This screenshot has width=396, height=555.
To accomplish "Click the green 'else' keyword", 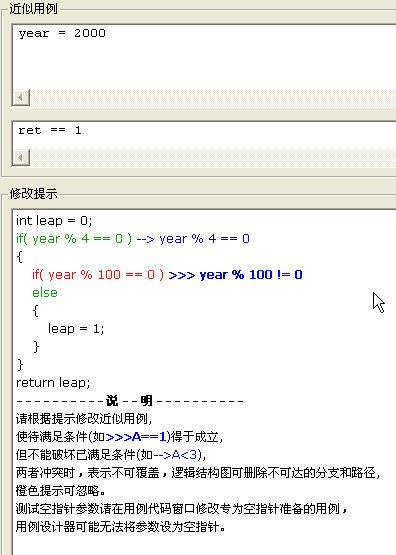I will (45, 293).
